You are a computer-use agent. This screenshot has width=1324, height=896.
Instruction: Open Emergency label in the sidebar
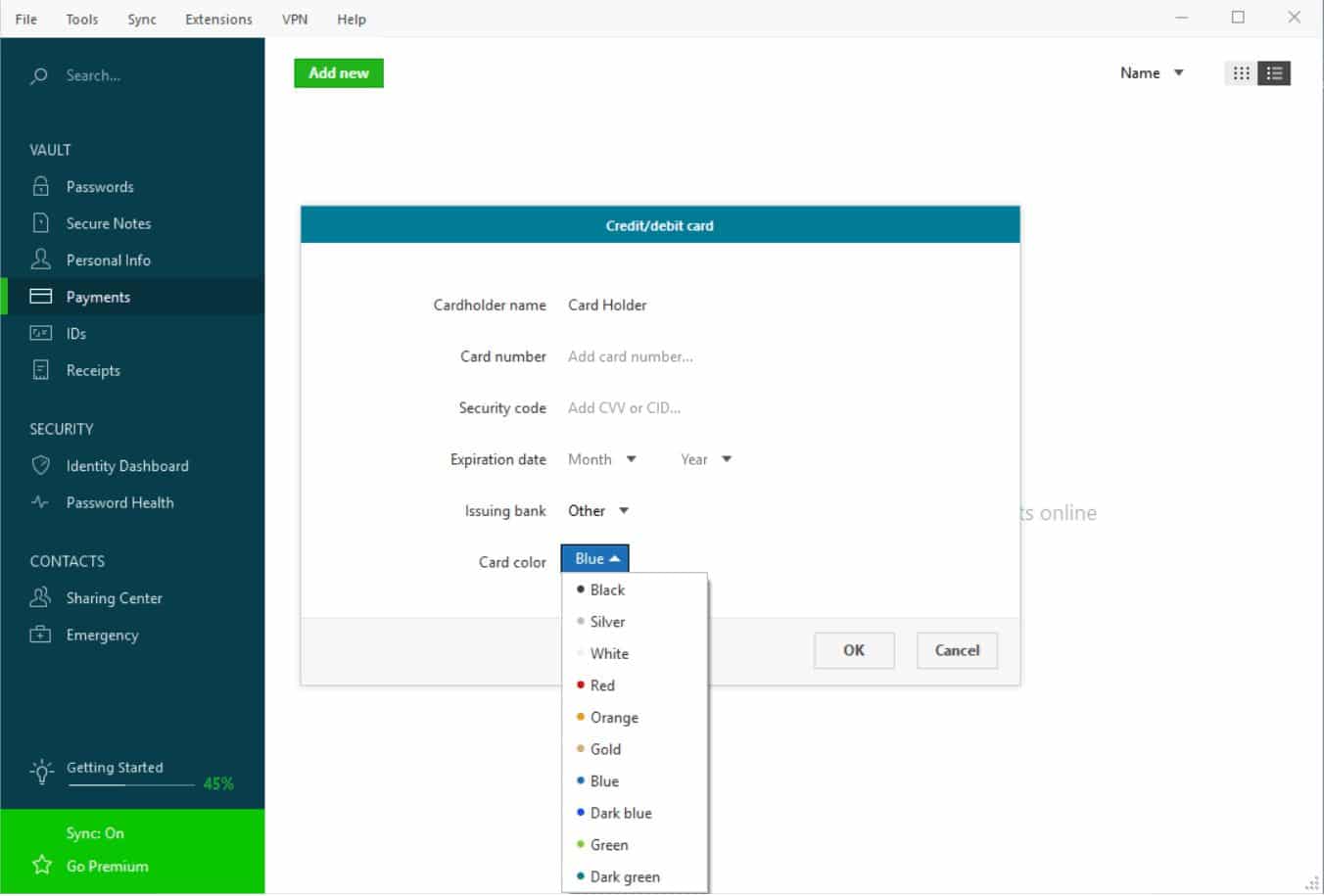[103, 635]
